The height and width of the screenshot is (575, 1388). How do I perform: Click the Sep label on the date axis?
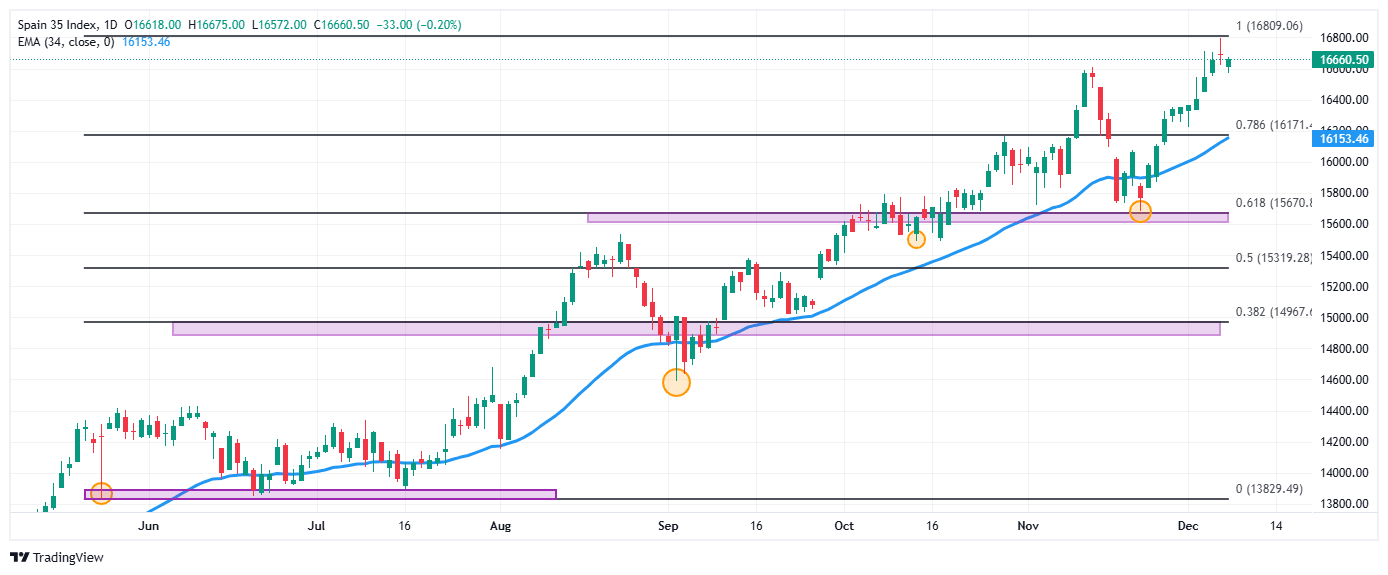pyautogui.click(x=669, y=524)
